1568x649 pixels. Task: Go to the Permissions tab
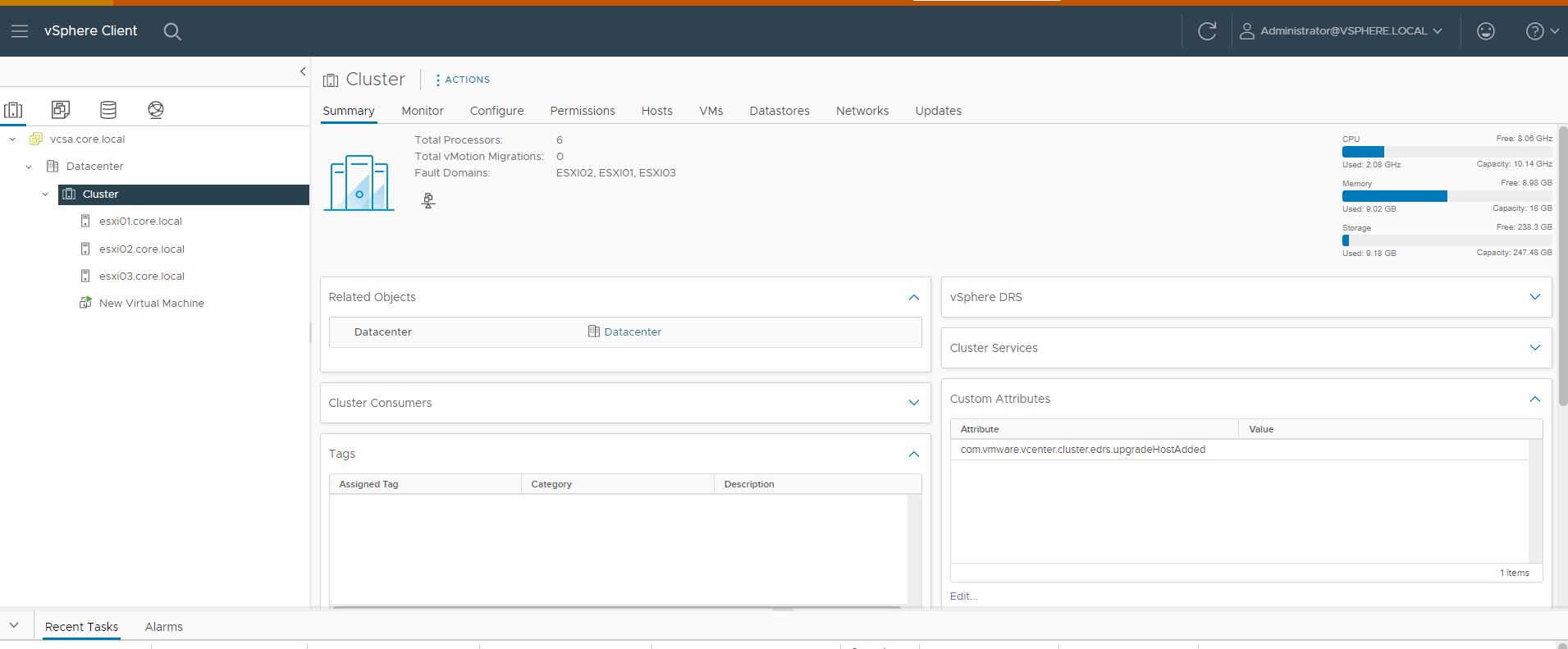583,111
